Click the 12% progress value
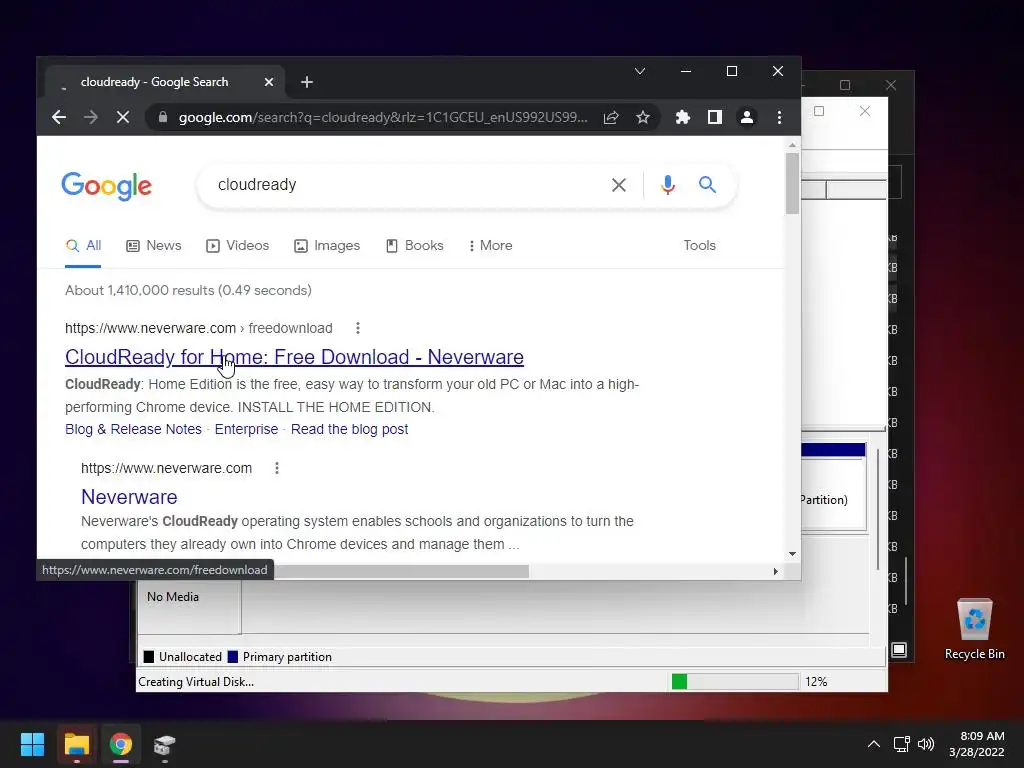1024x768 pixels. [816, 682]
